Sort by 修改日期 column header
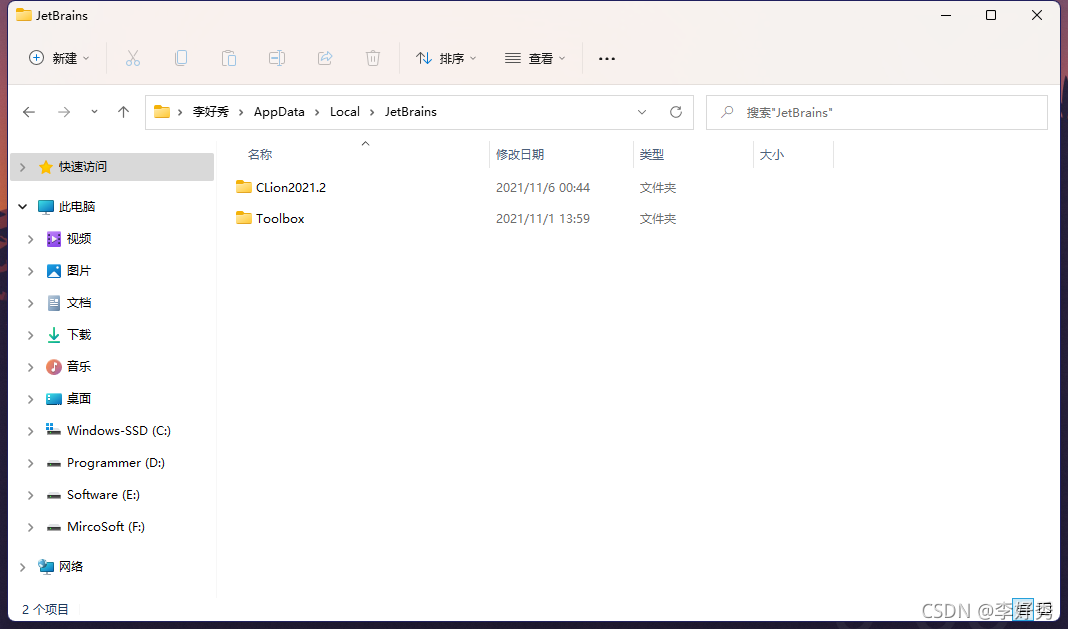The width and height of the screenshot is (1068, 629). click(x=520, y=155)
